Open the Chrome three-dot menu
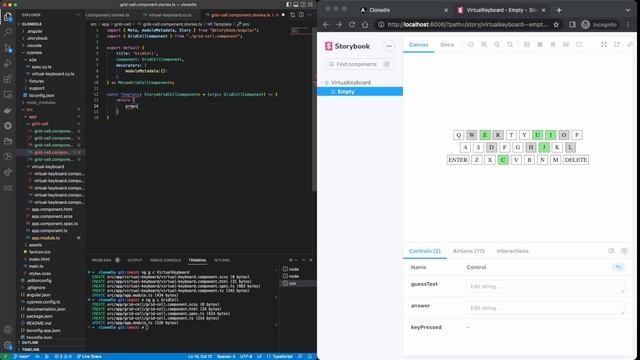640x360 pixels. point(628,24)
